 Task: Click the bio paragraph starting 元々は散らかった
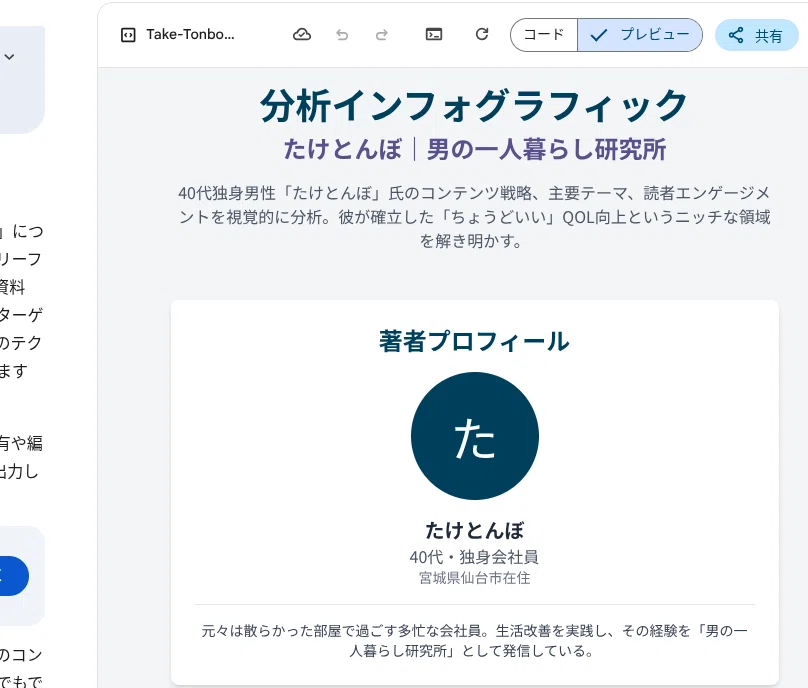coord(474,641)
